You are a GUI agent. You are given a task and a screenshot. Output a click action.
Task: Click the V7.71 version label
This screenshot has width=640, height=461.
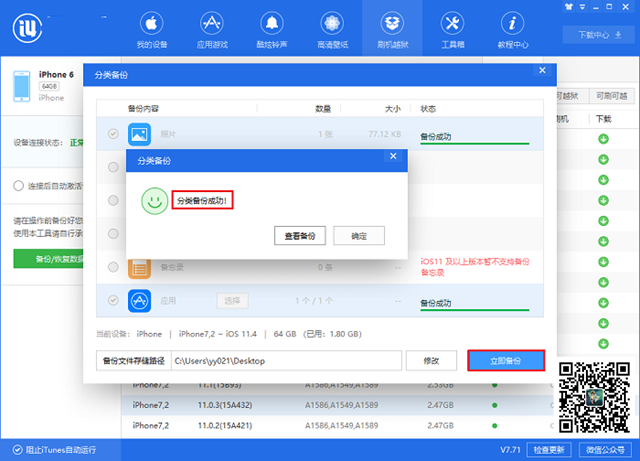[x=510, y=450]
